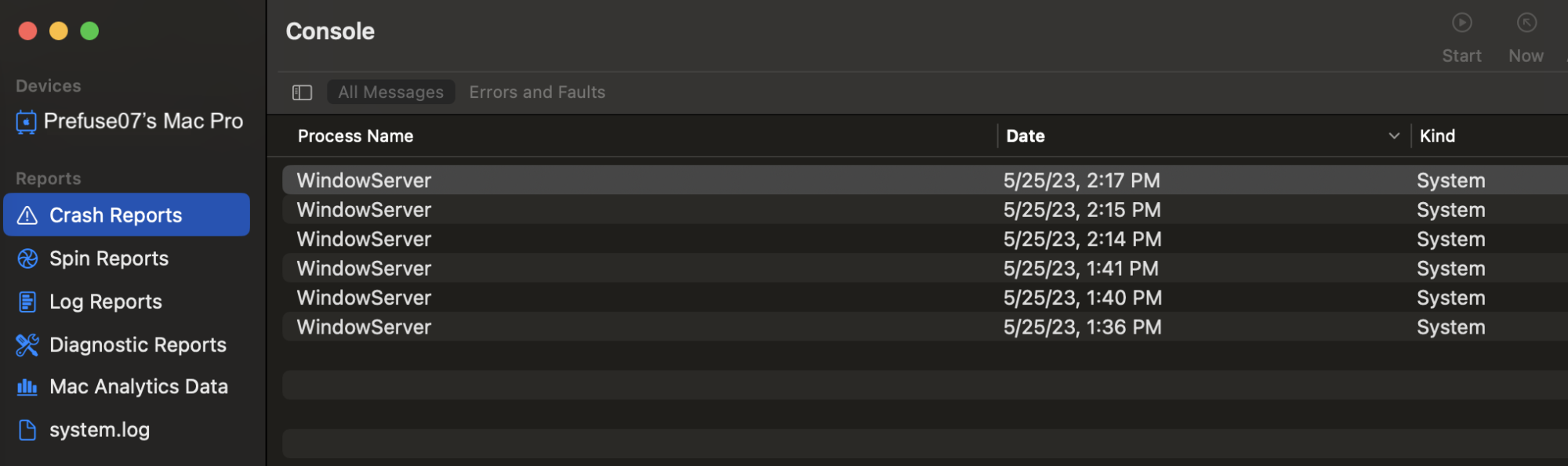Sort by Process Name column header
The height and width of the screenshot is (466, 1568).
pyautogui.click(x=355, y=136)
